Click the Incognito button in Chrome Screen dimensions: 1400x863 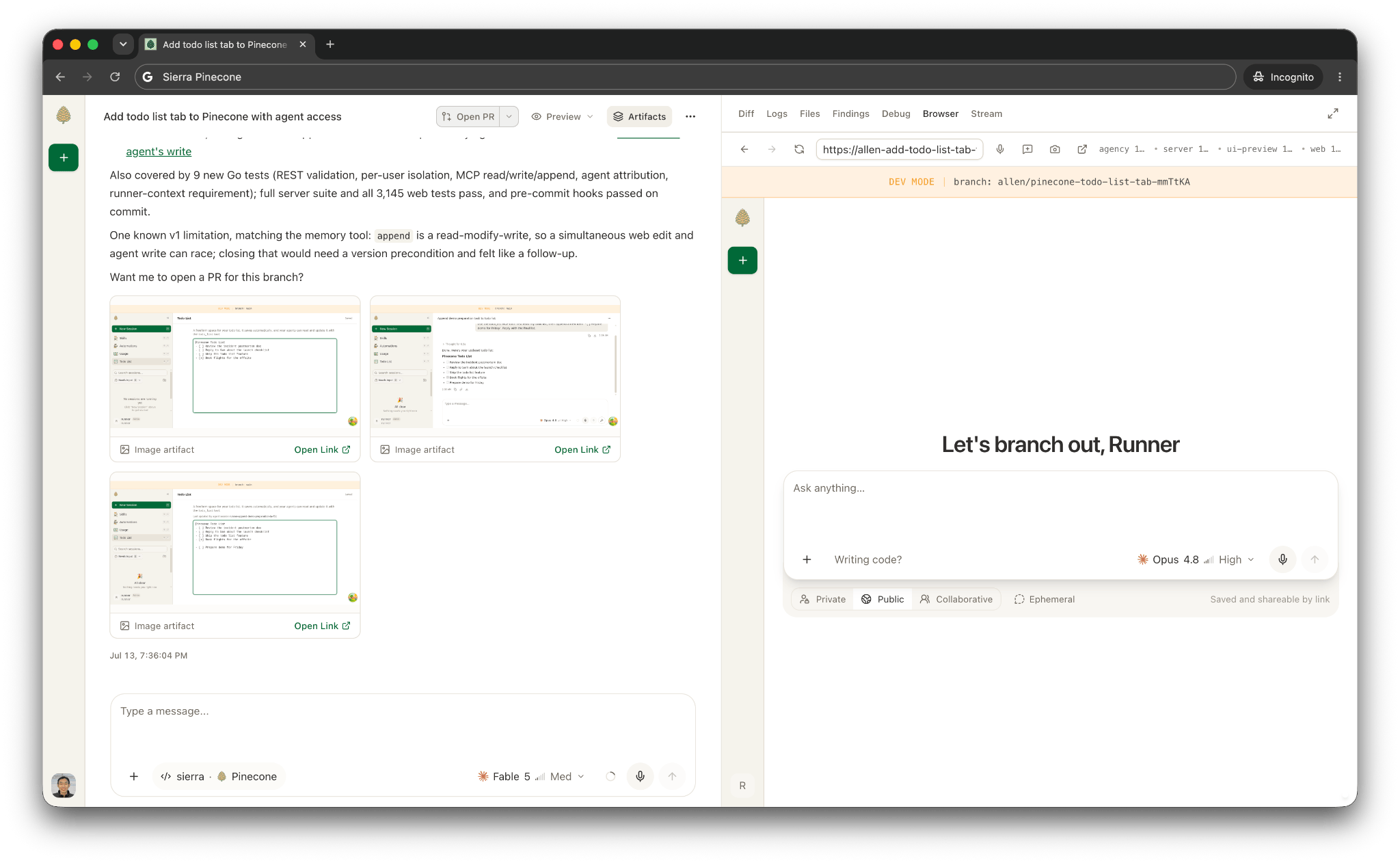1283,77
